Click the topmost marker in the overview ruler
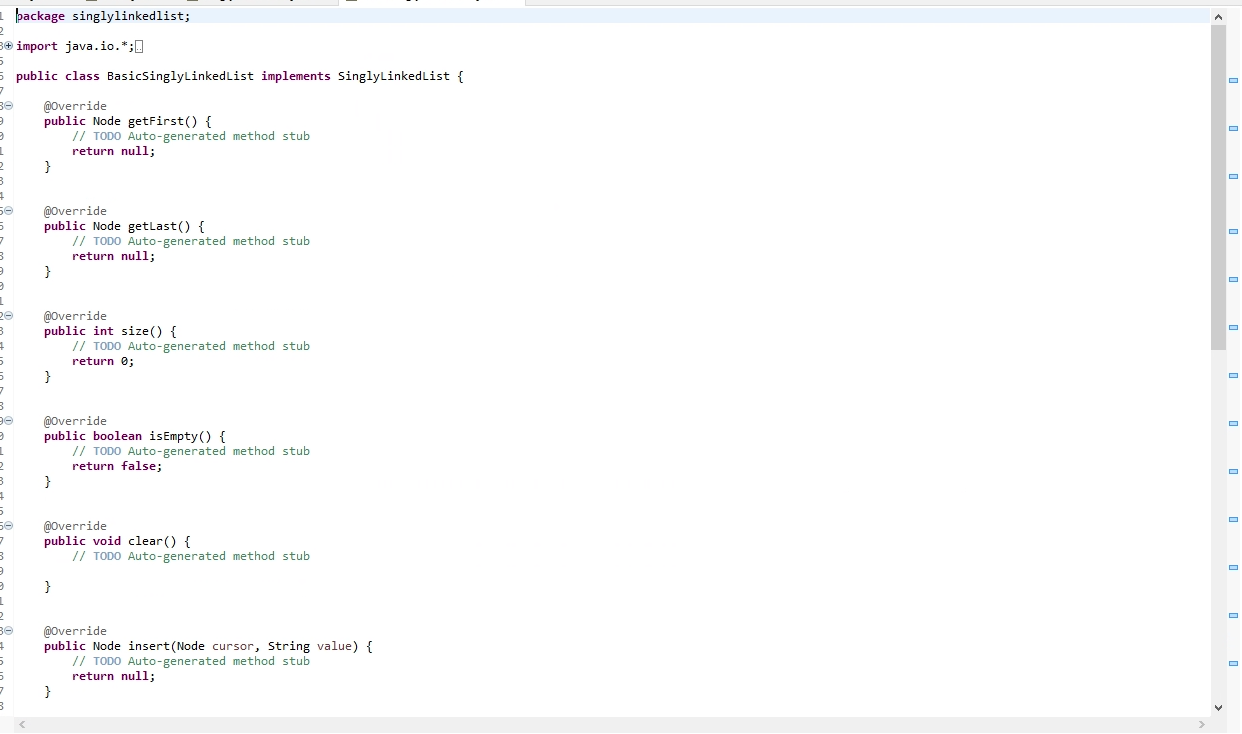This screenshot has width=1242, height=734. click(1233, 81)
